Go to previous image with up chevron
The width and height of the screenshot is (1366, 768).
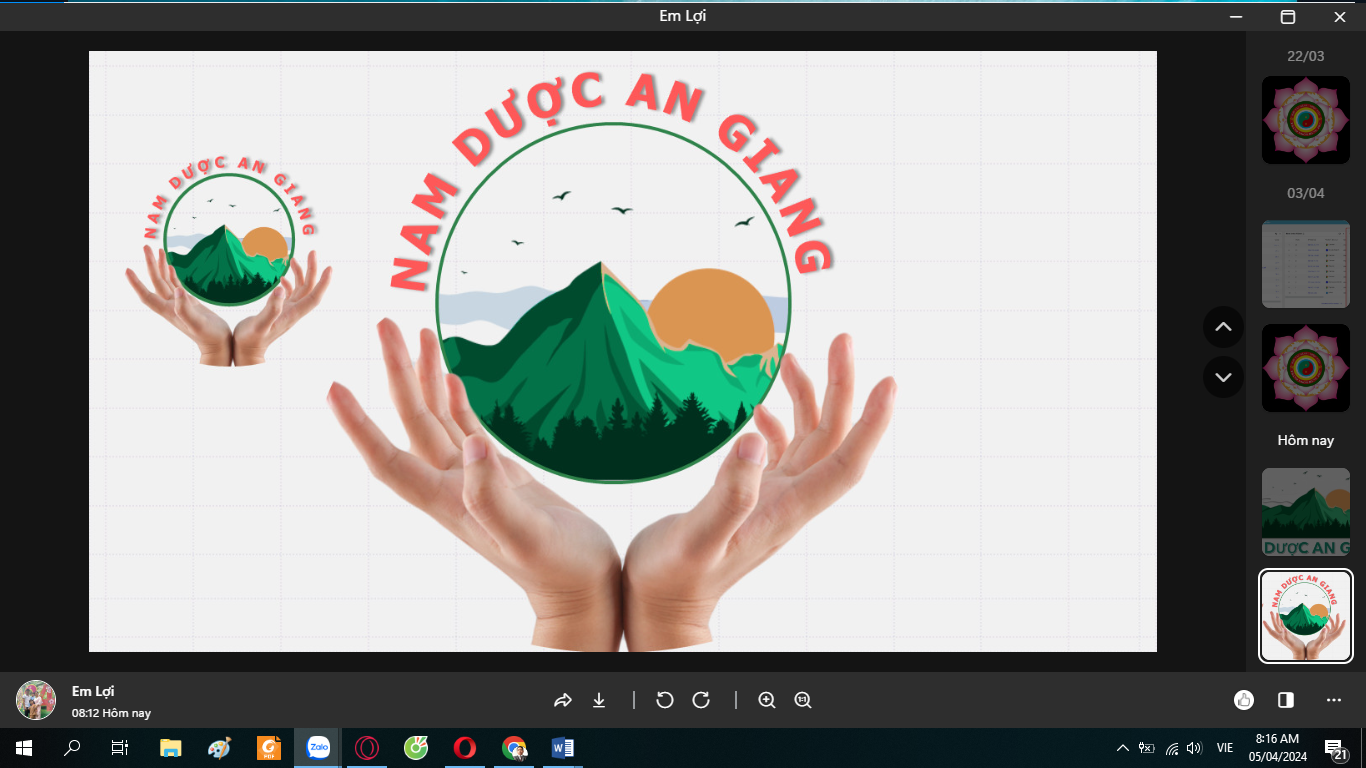pos(1223,327)
